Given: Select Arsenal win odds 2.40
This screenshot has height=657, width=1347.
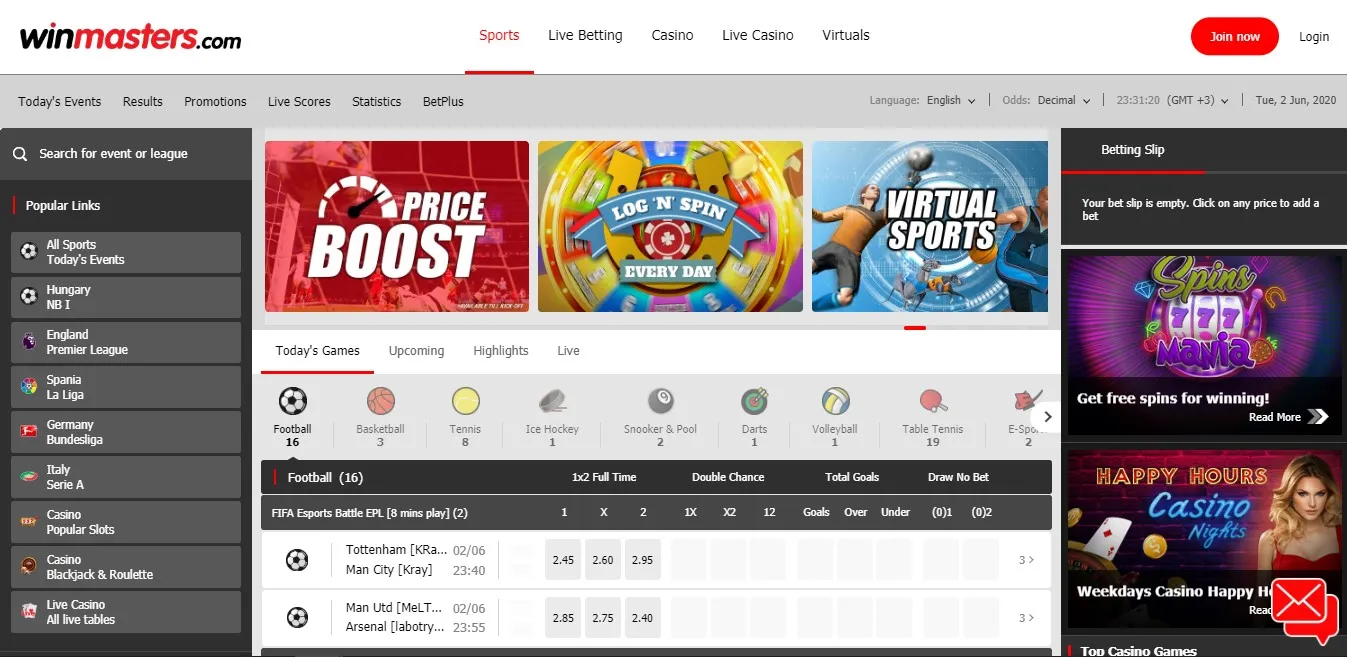Looking at the screenshot, I should (x=643, y=618).
